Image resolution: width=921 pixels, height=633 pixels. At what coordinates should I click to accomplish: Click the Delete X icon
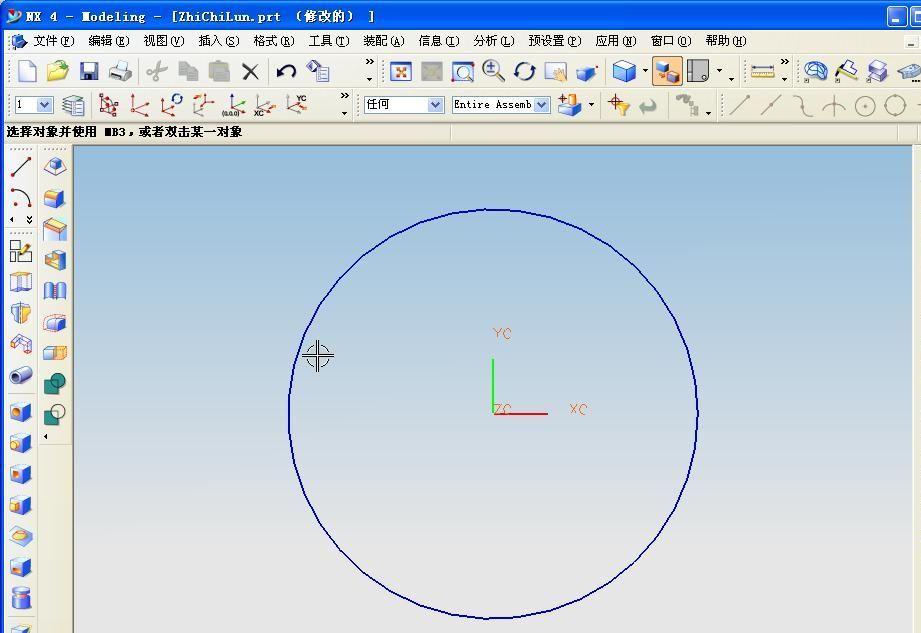(250, 71)
